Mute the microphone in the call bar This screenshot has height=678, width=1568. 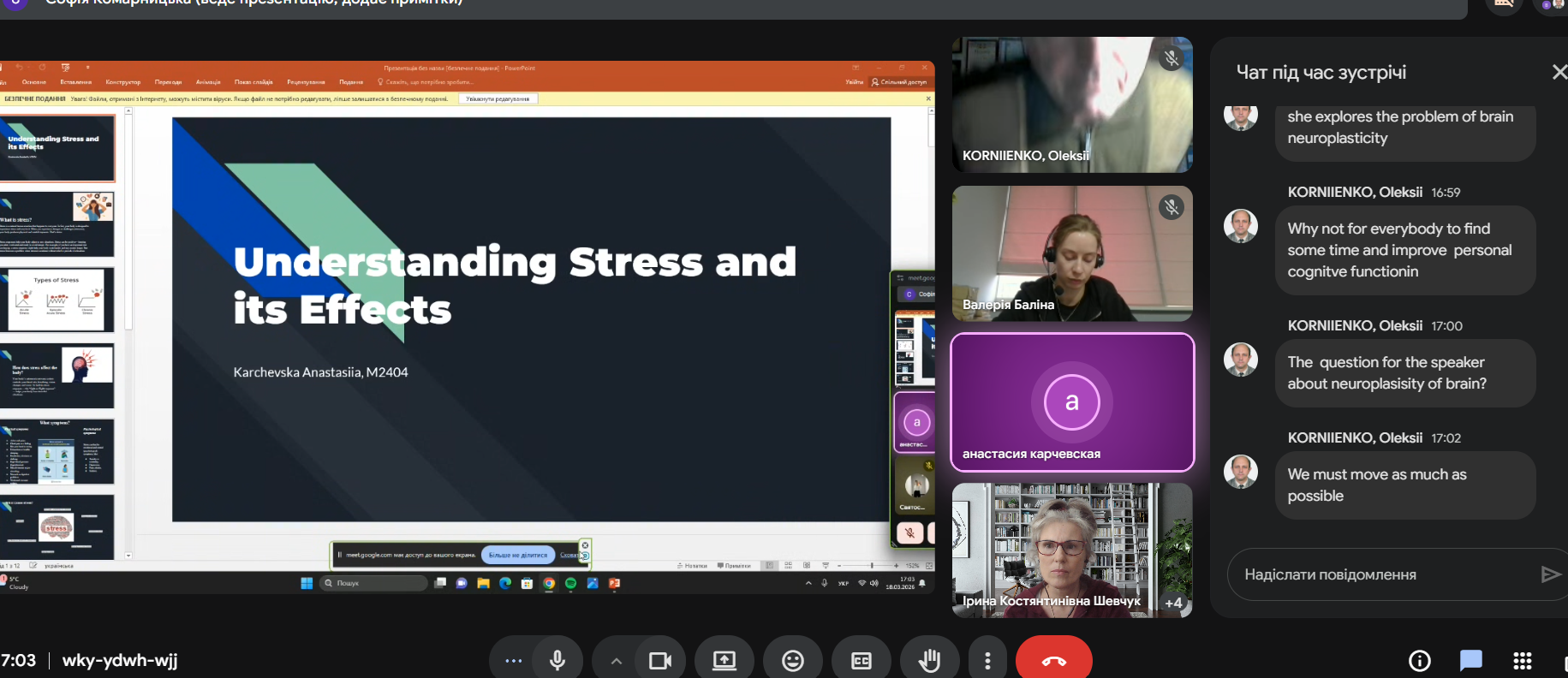[557, 660]
